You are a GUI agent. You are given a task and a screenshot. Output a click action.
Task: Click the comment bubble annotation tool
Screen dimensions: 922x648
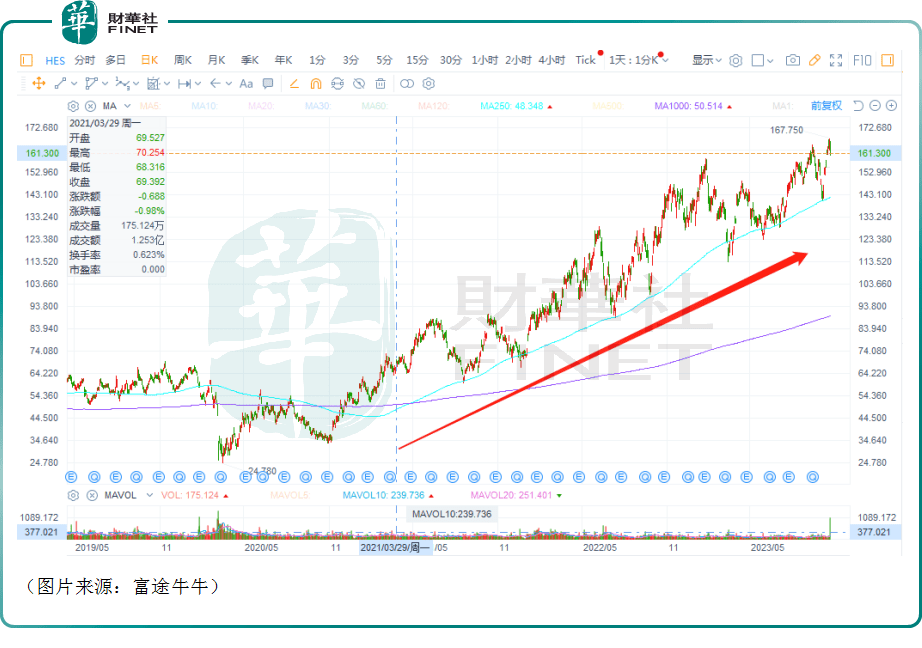(269, 84)
